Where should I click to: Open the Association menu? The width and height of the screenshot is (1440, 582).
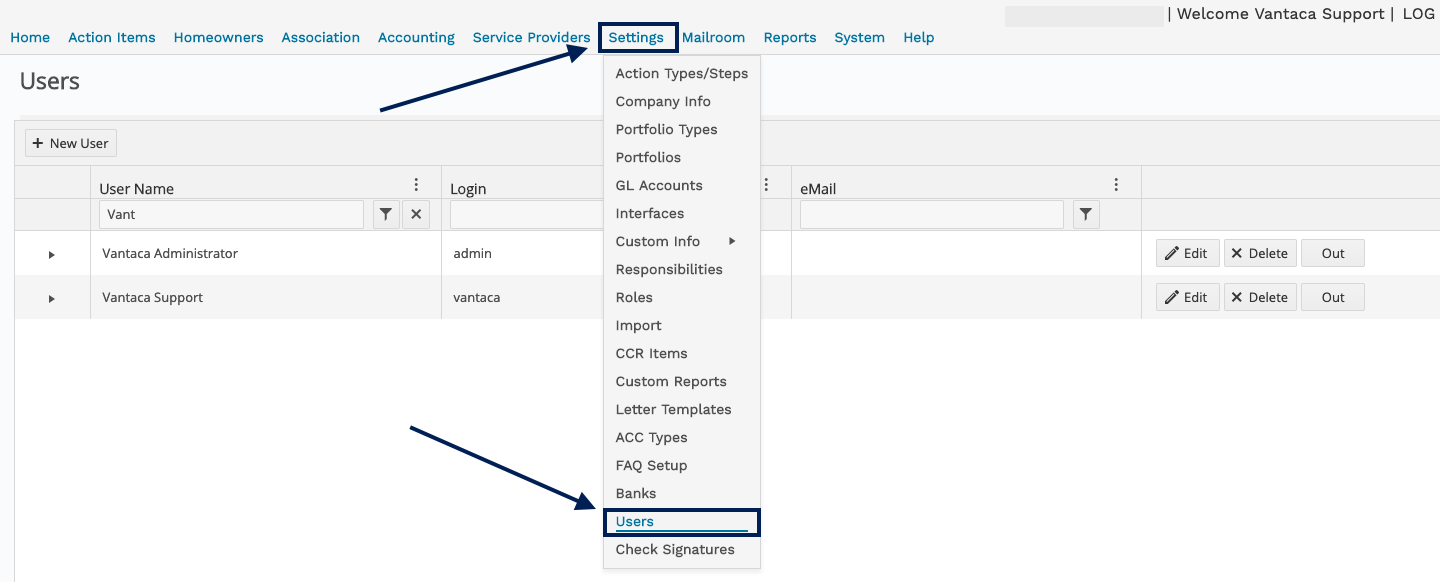coord(321,37)
